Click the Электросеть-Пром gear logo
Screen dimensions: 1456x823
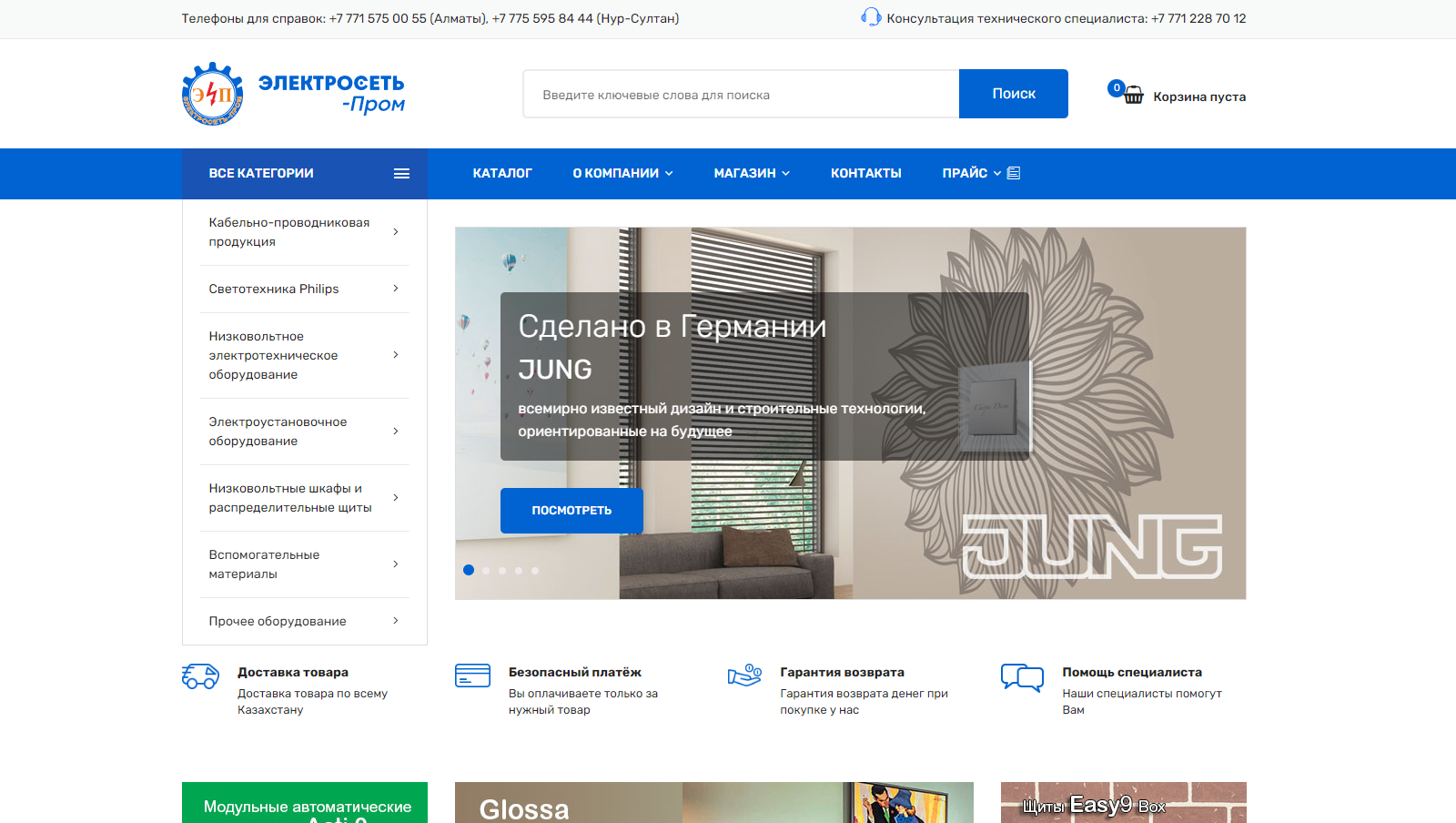point(213,94)
